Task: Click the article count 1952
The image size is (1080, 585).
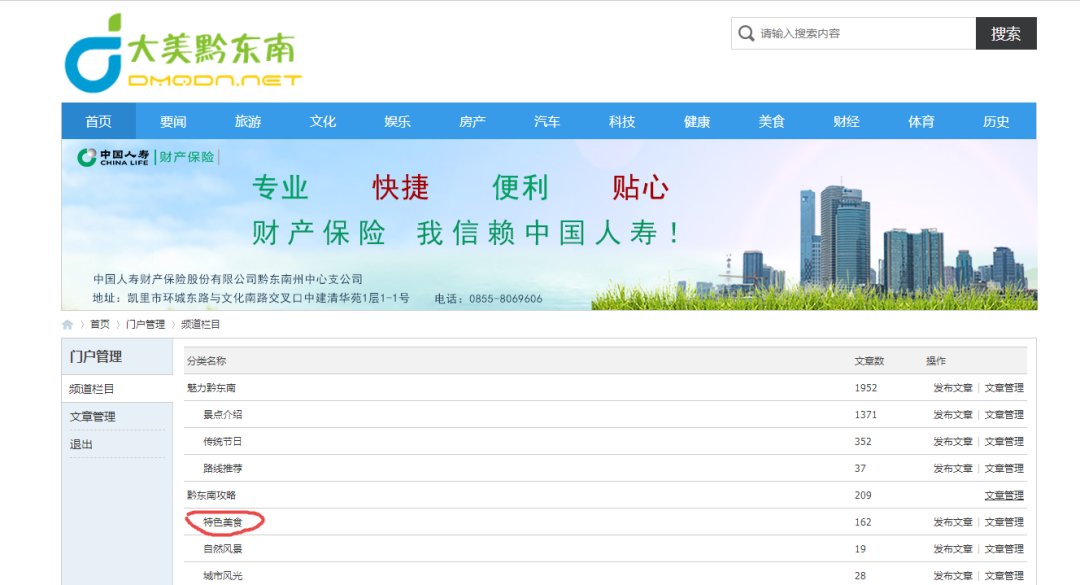Action: pyautogui.click(x=866, y=388)
